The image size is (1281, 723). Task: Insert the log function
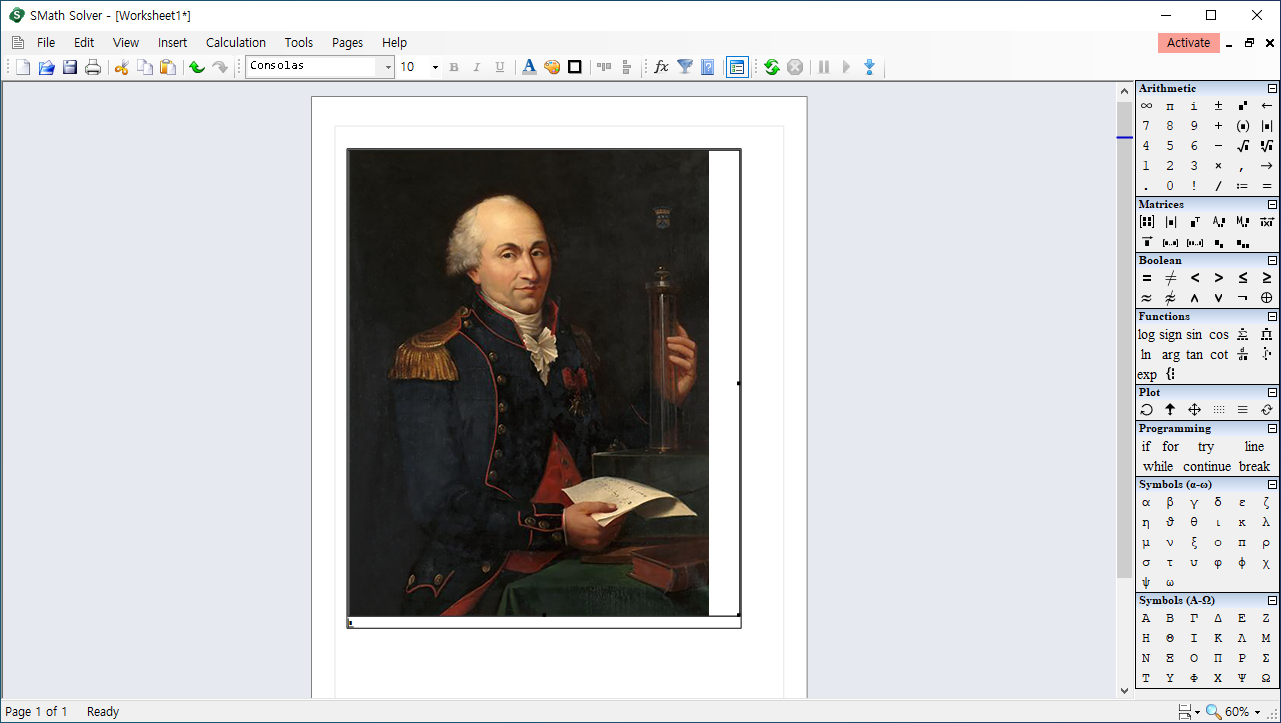(1146, 335)
